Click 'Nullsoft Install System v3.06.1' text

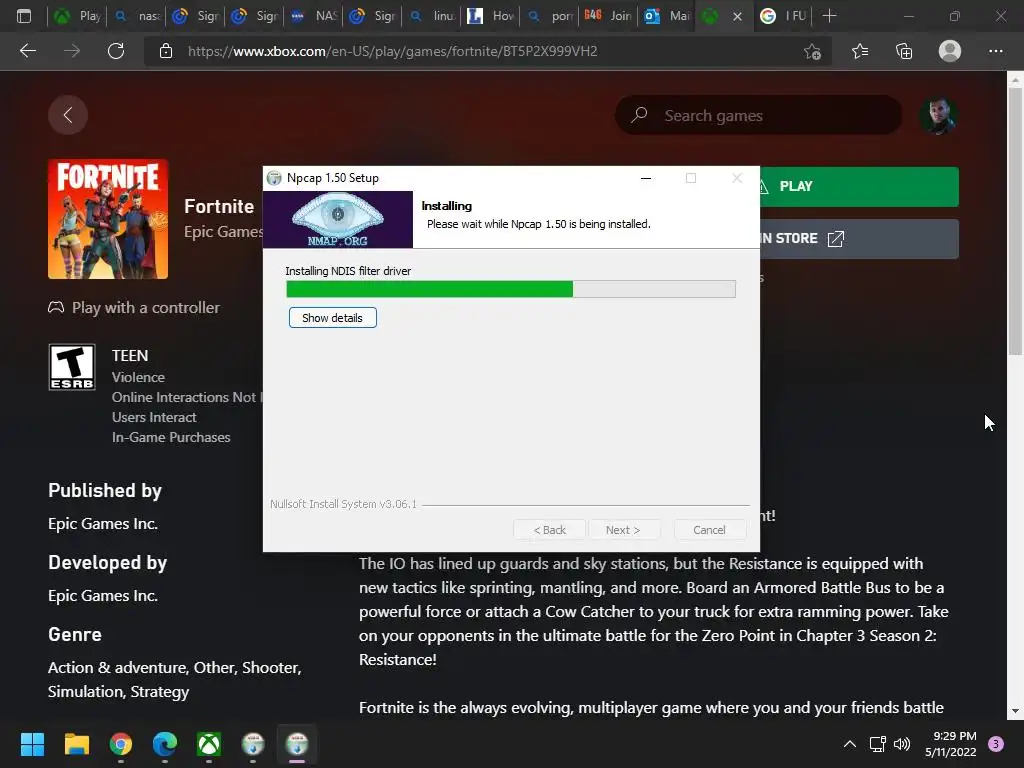344,504
